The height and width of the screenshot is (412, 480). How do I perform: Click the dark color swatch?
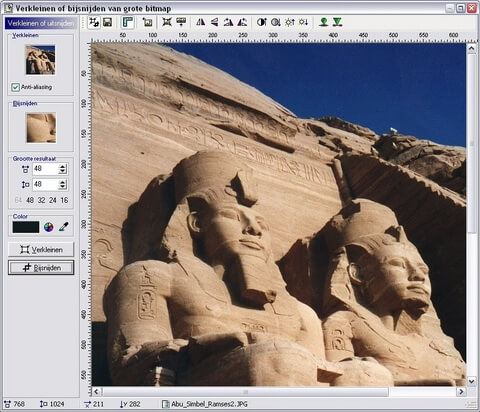pyautogui.click(x=26, y=227)
